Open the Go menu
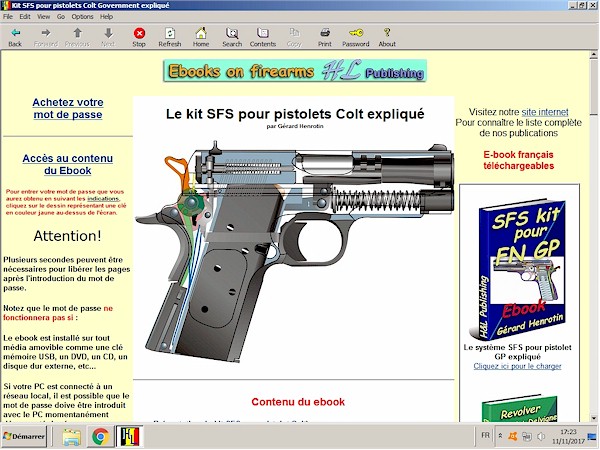Viewport: 600px width, 450px height. click(61, 16)
